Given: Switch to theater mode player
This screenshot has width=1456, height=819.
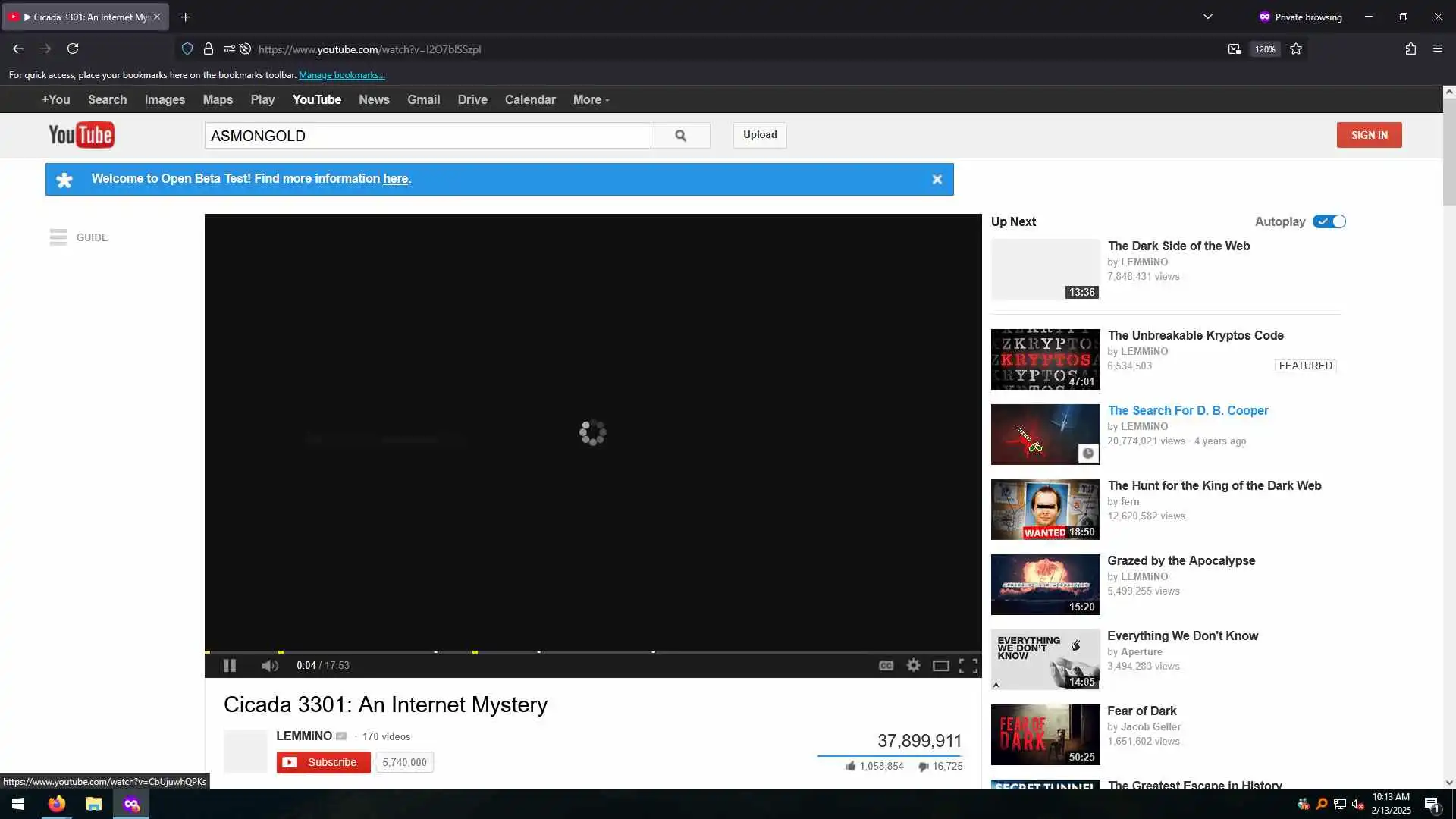Looking at the screenshot, I should pyautogui.click(x=940, y=666).
